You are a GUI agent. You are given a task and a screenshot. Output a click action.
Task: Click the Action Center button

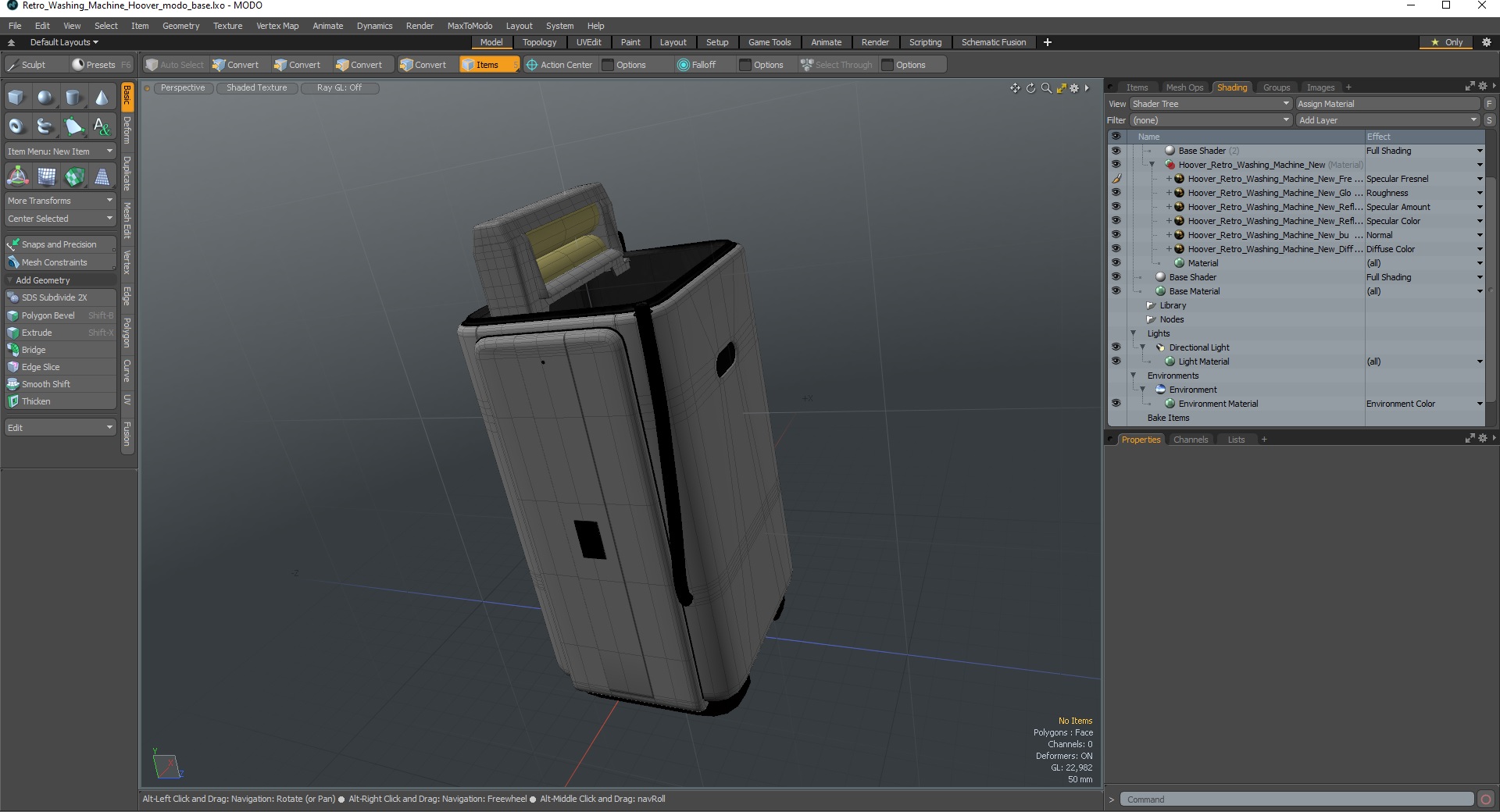tap(559, 65)
